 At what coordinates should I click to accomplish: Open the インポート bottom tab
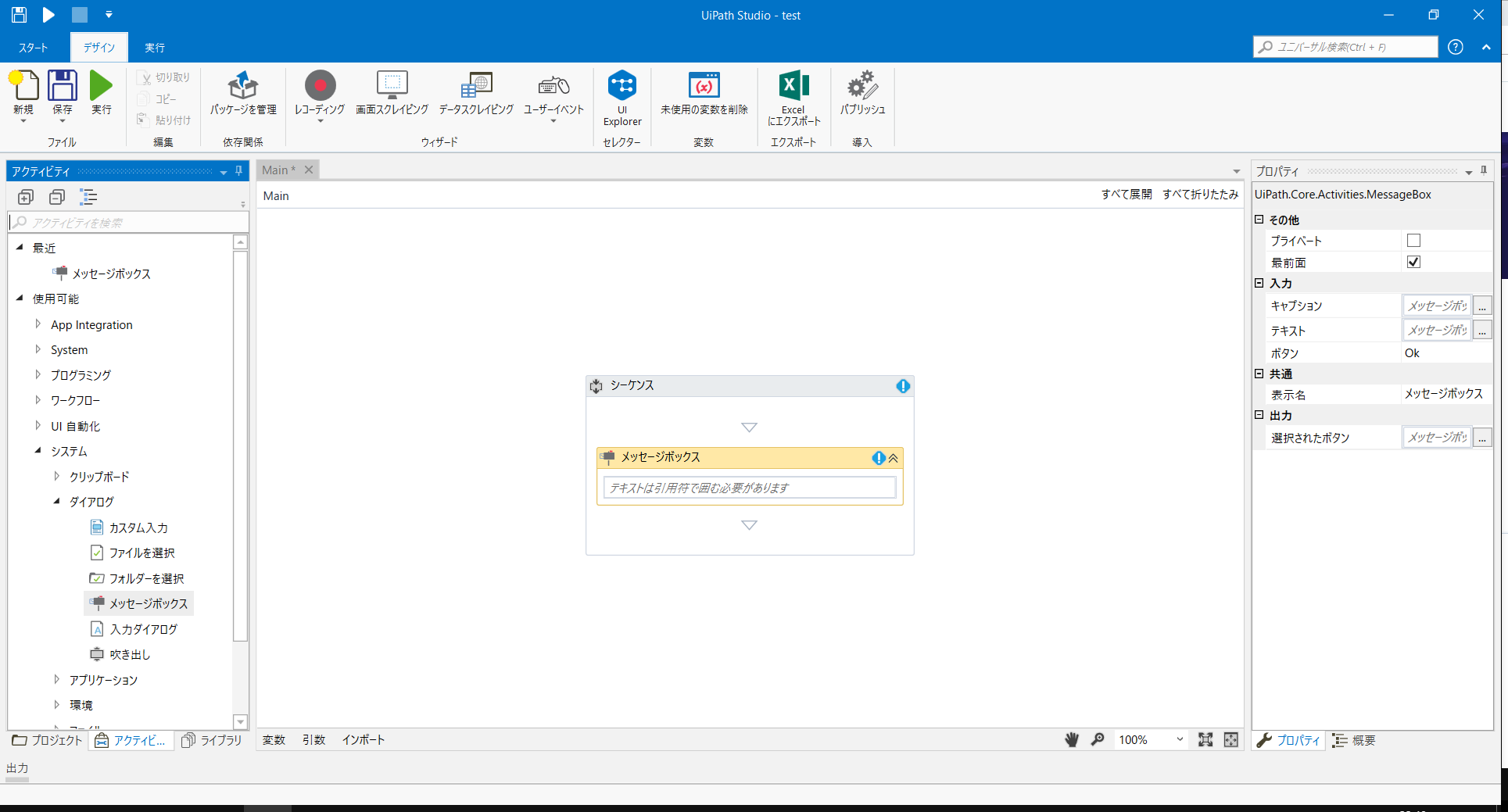click(x=364, y=740)
